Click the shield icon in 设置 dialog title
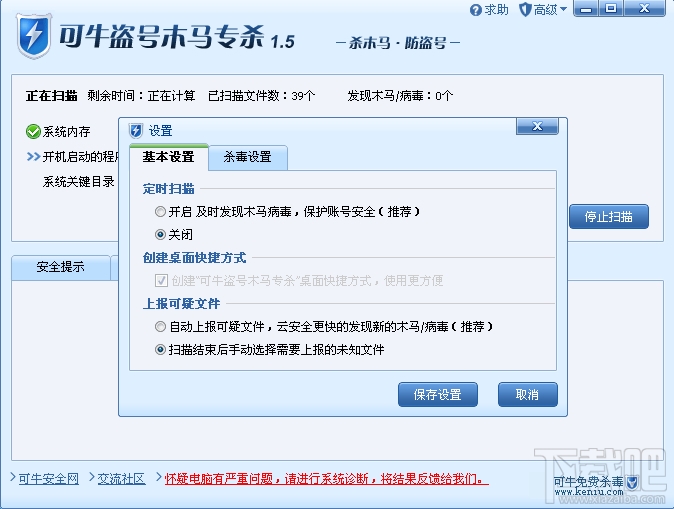Image resolution: width=674 pixels, height=509 pixels. [x=136, y=131]
